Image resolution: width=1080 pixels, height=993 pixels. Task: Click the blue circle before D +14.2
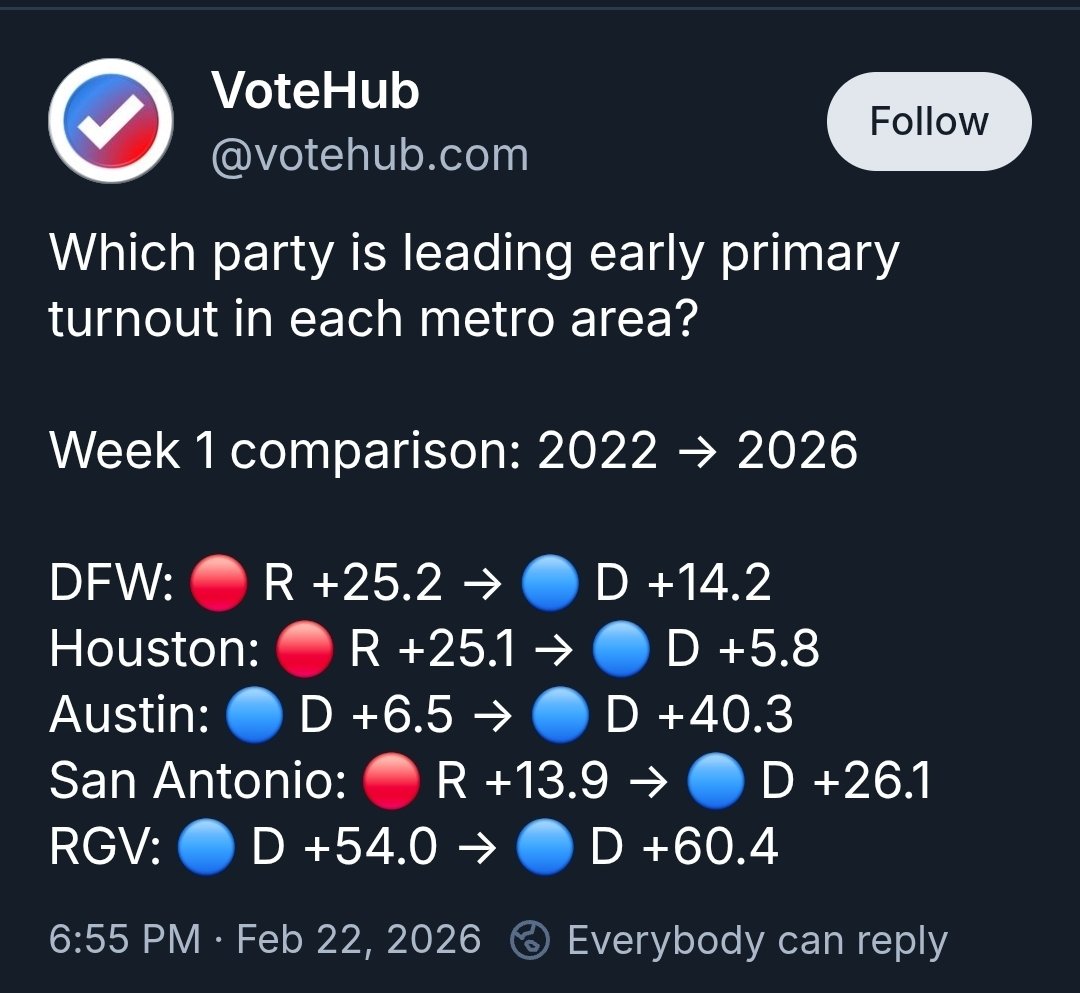pos(550,583)
